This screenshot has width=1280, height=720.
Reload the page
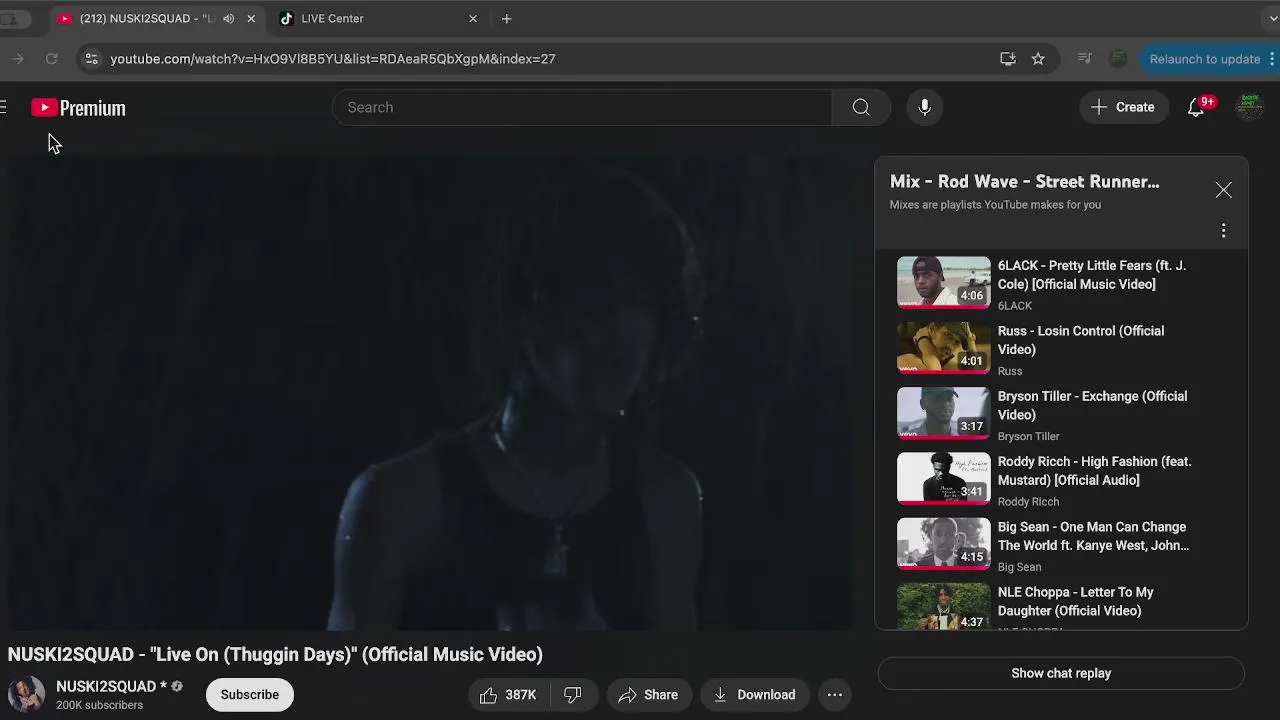(x=52, y=59)
